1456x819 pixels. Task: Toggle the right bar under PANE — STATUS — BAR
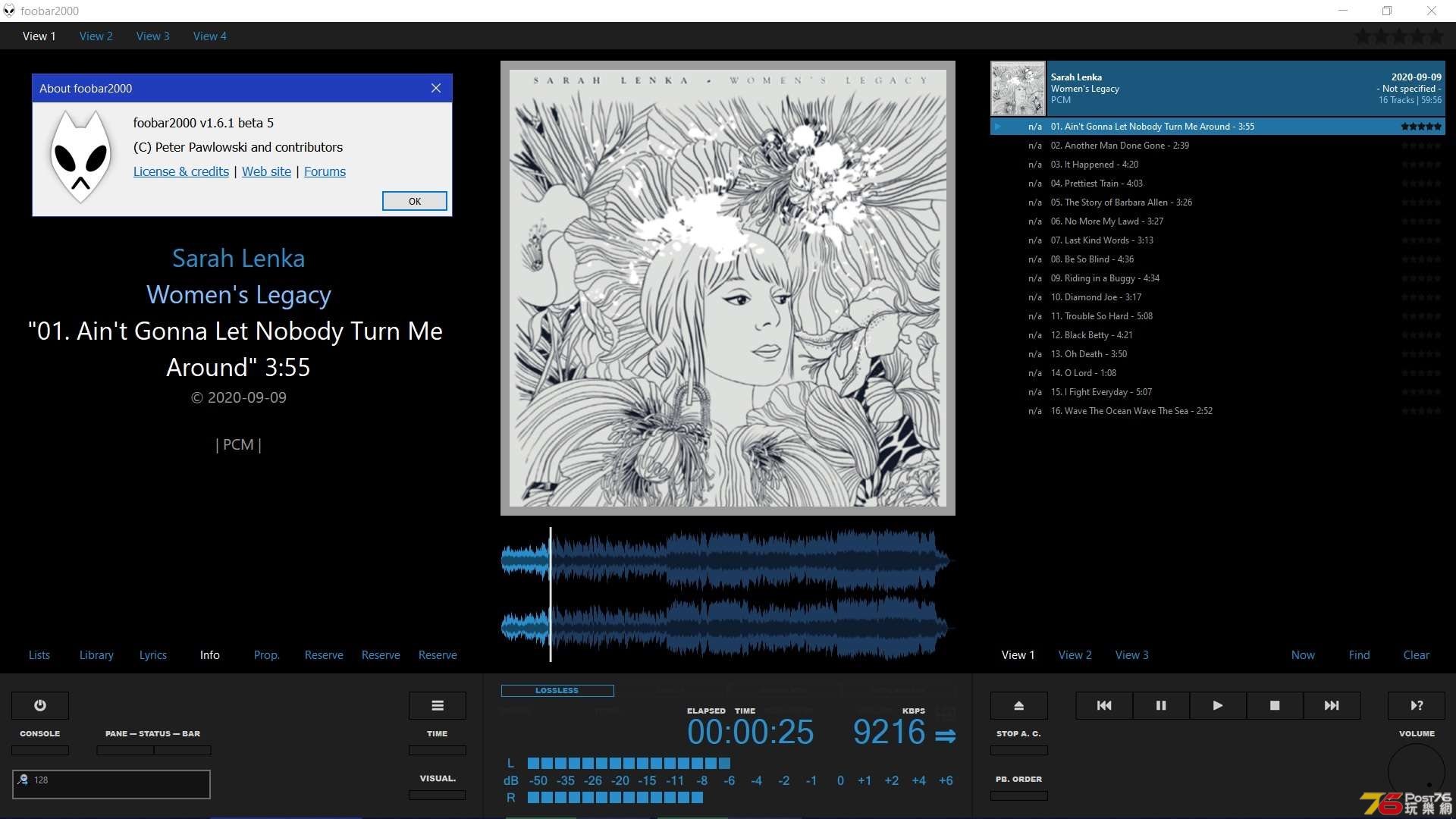pos(183,750)
